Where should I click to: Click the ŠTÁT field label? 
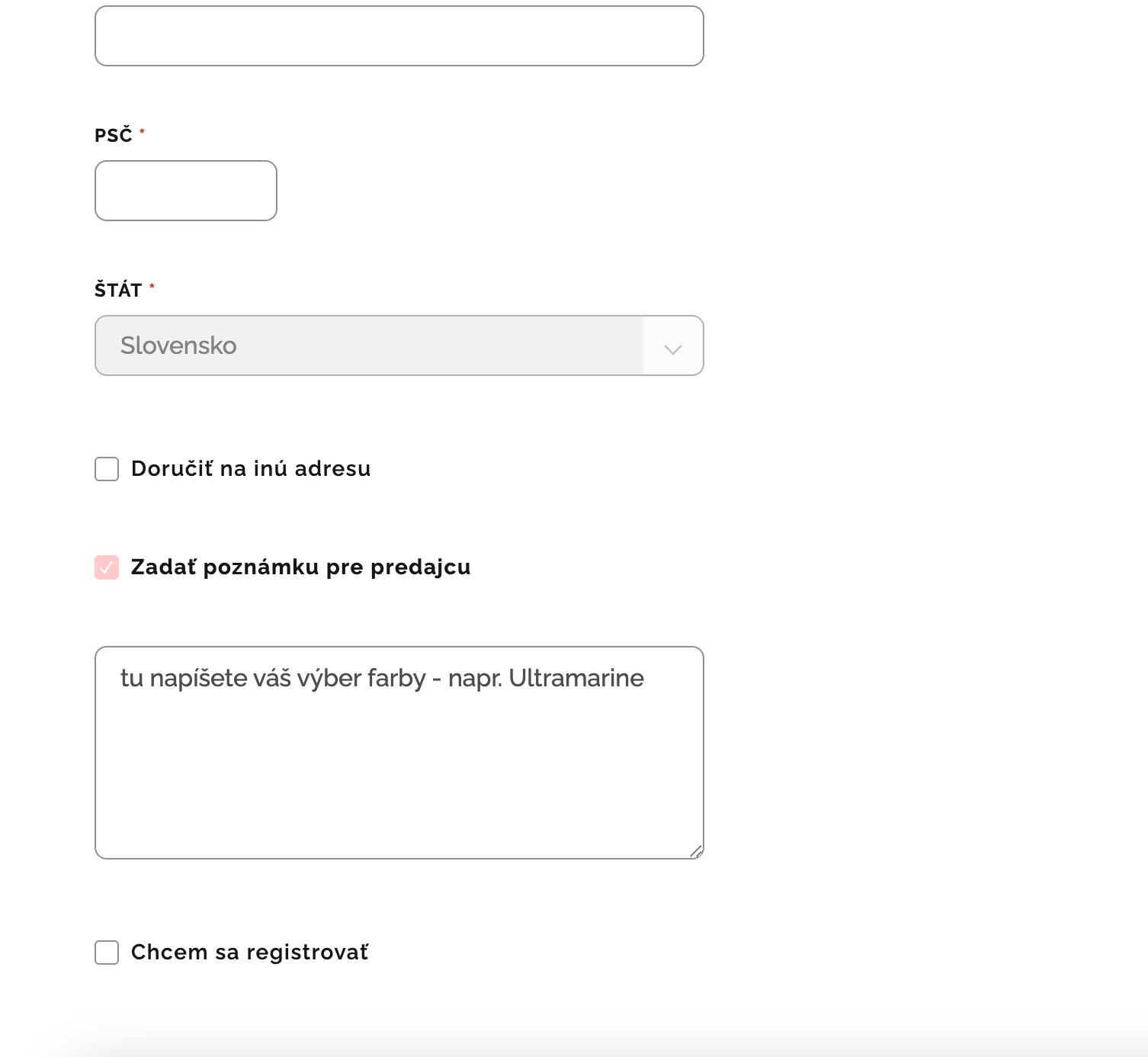point(118,291)
